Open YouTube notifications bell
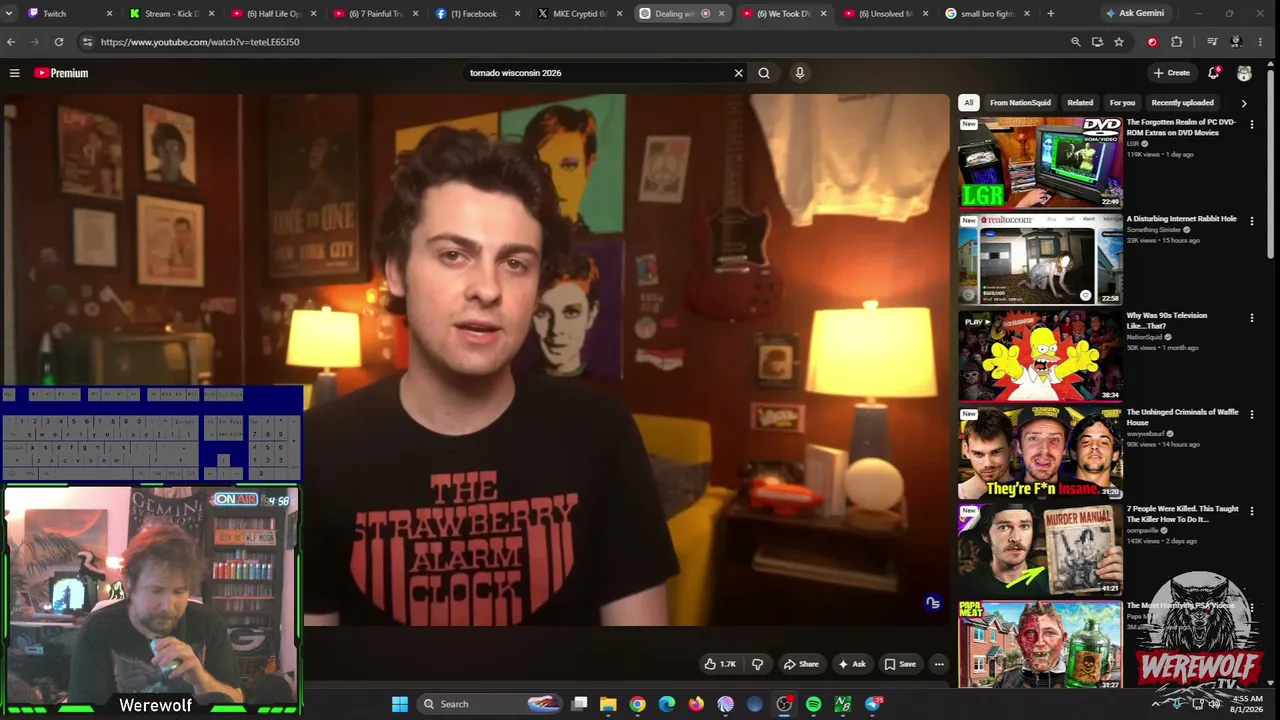 (1214, 73)
